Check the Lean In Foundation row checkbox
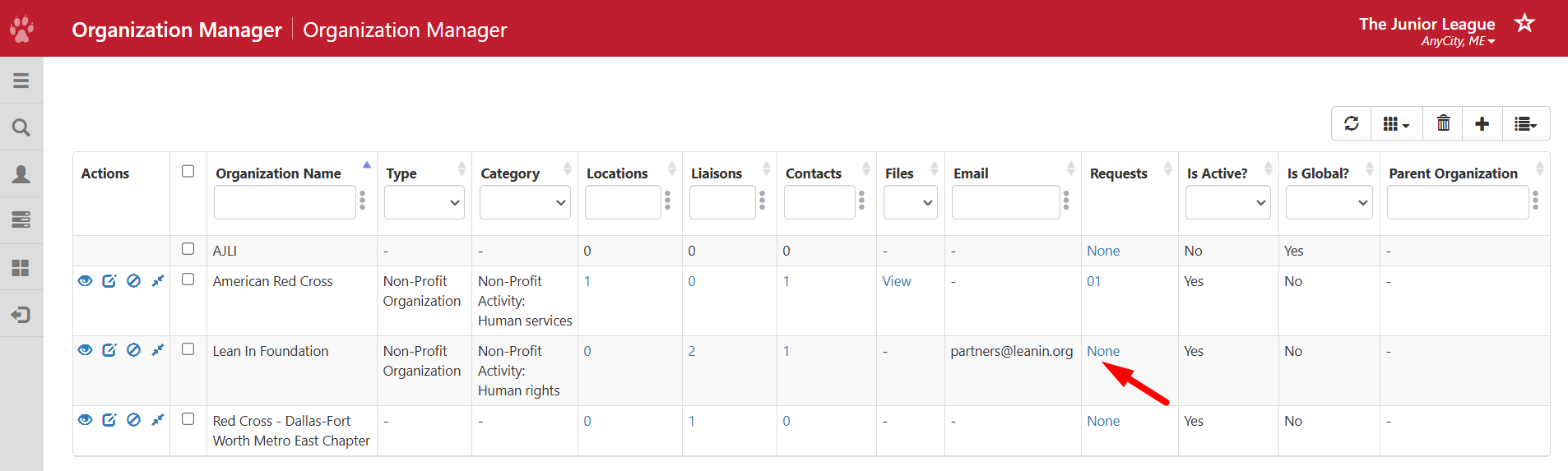Viewport: 1568px width, 471px height. pos(188,349)
